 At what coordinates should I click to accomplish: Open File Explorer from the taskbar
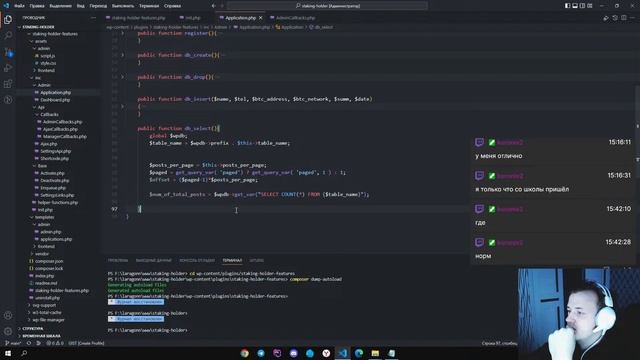coord(375,353)
